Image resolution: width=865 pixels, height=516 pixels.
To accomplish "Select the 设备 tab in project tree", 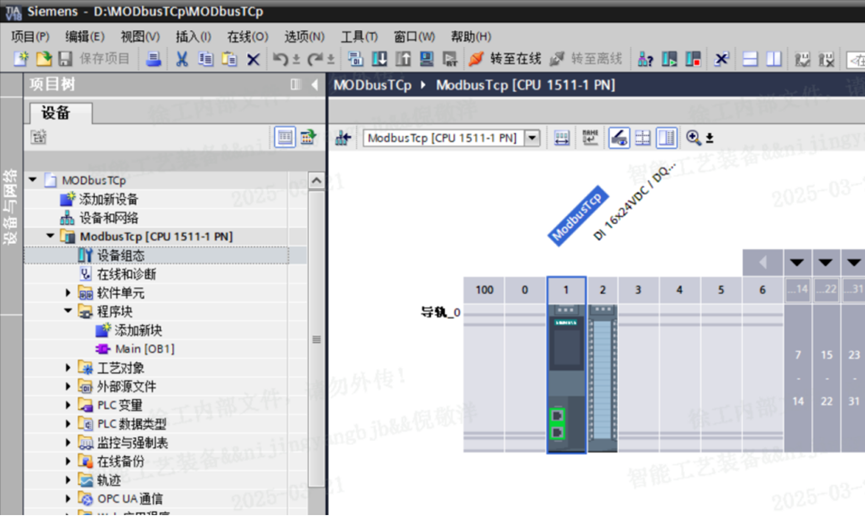I will click(x=61, y=113).
